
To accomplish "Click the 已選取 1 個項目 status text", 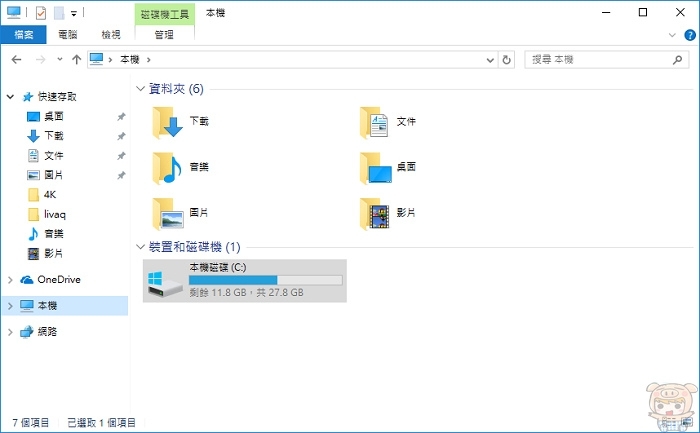I will pyautogui.click(x=101, y=422).
